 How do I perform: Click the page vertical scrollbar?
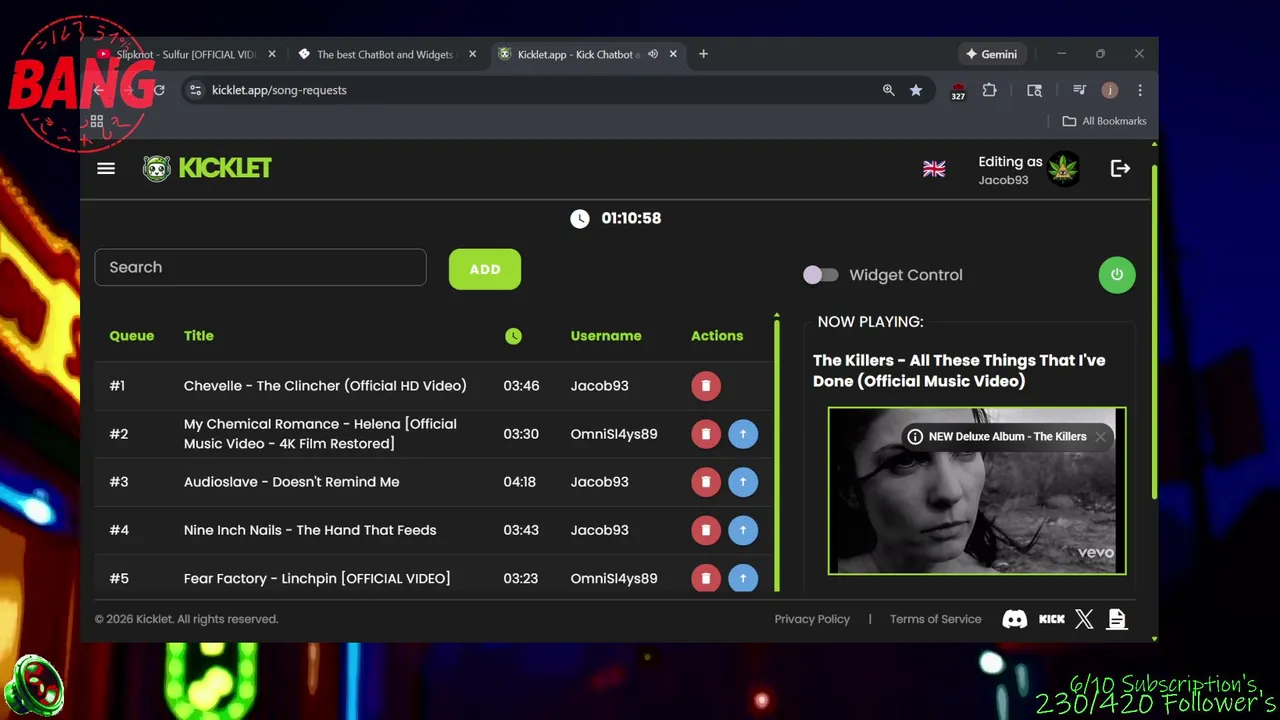coord(1155,330)
